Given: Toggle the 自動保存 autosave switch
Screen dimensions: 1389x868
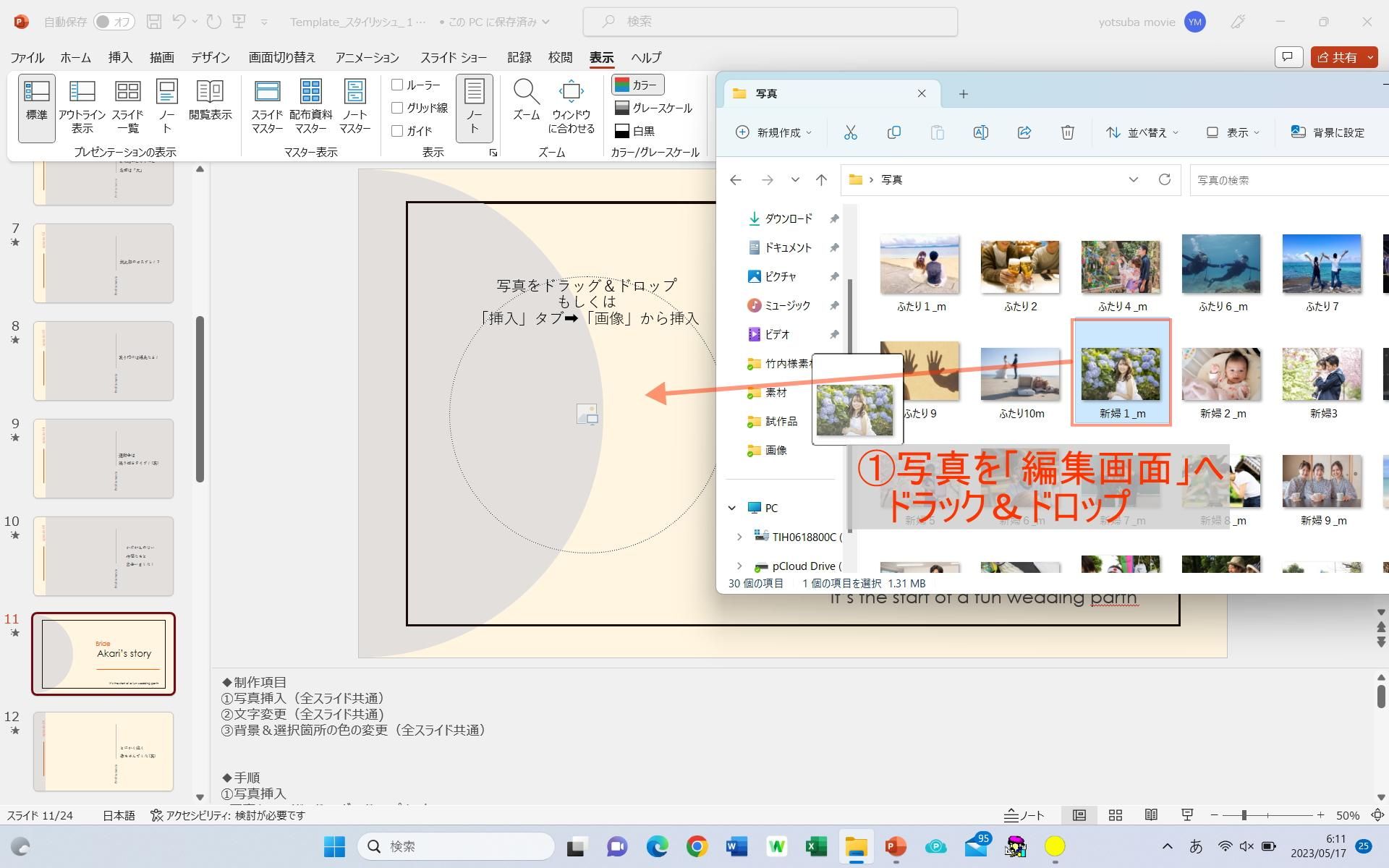Looking at the screenshot, I should pos(114,22).
